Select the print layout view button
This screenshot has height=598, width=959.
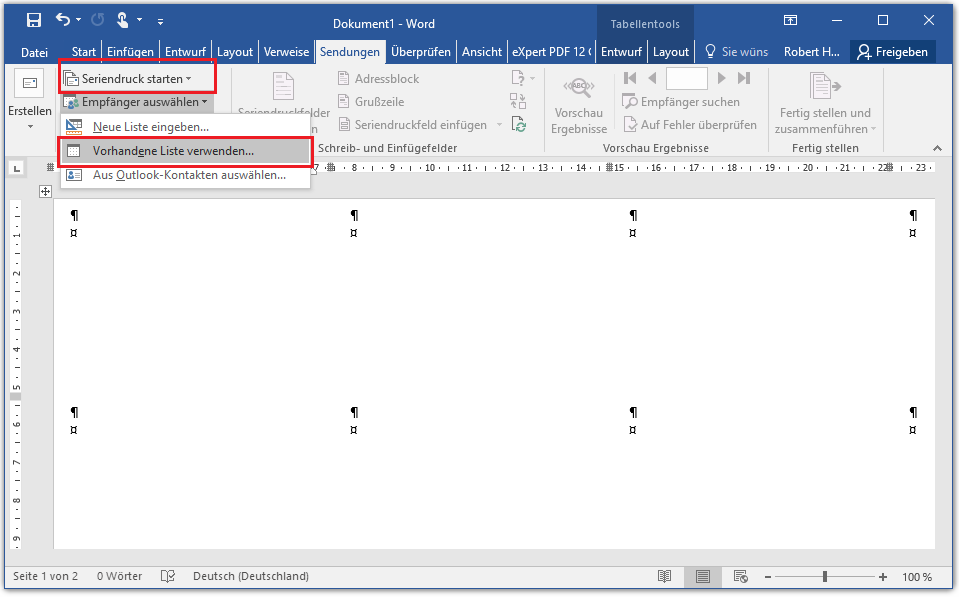(703, 577)
